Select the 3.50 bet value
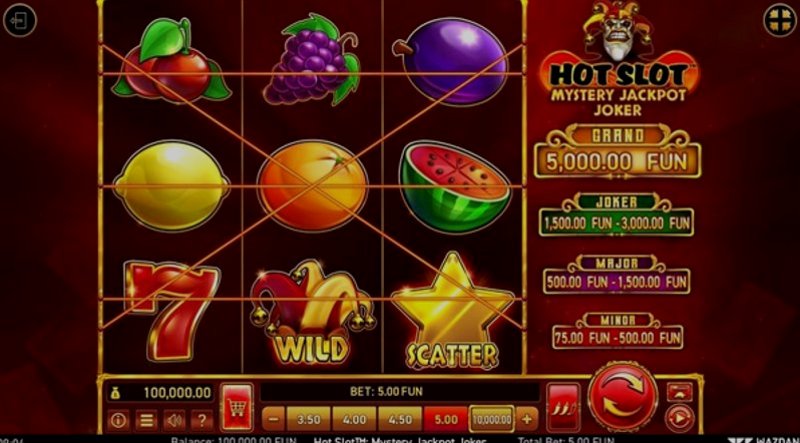 point(309,419)
